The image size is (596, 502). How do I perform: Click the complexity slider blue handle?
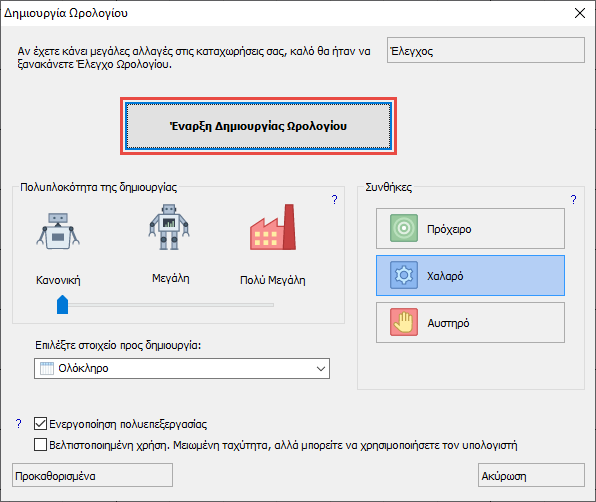[x=62, y=304]
